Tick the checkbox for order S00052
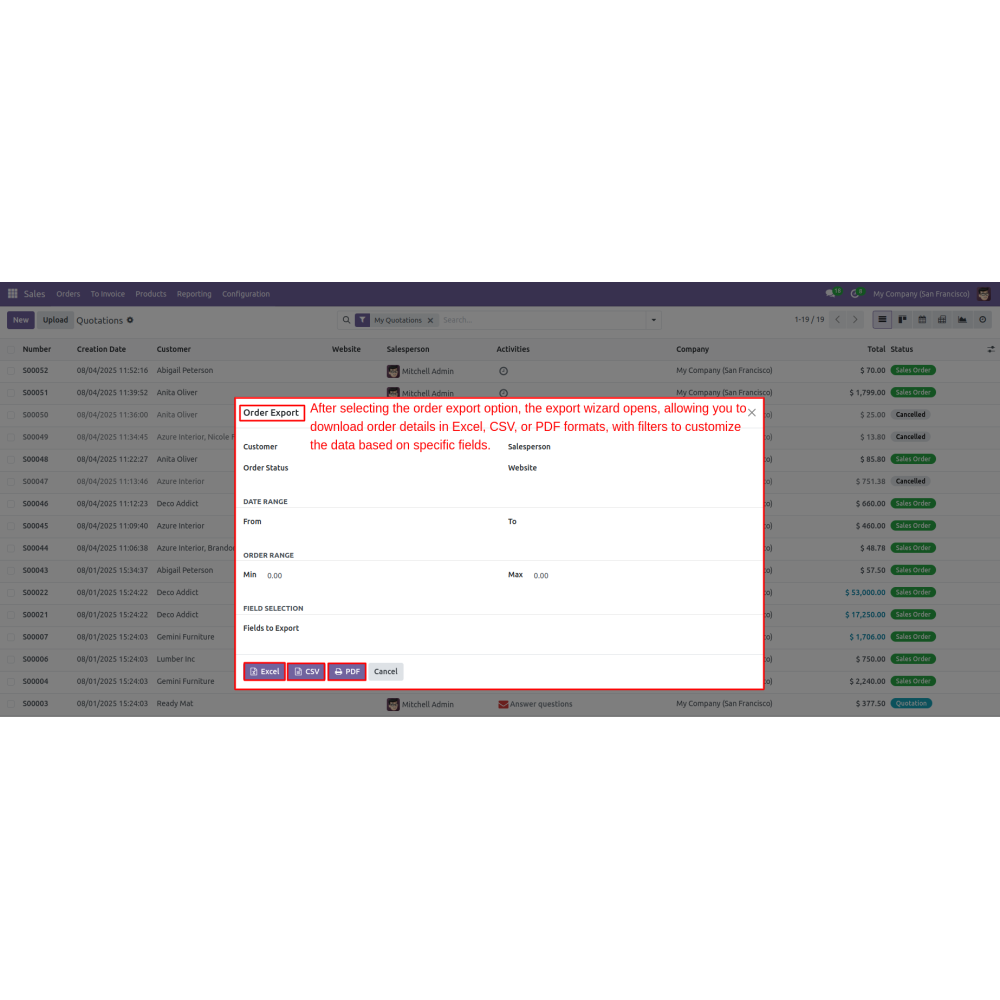The image size is (1000, 1000). point(11,370)
